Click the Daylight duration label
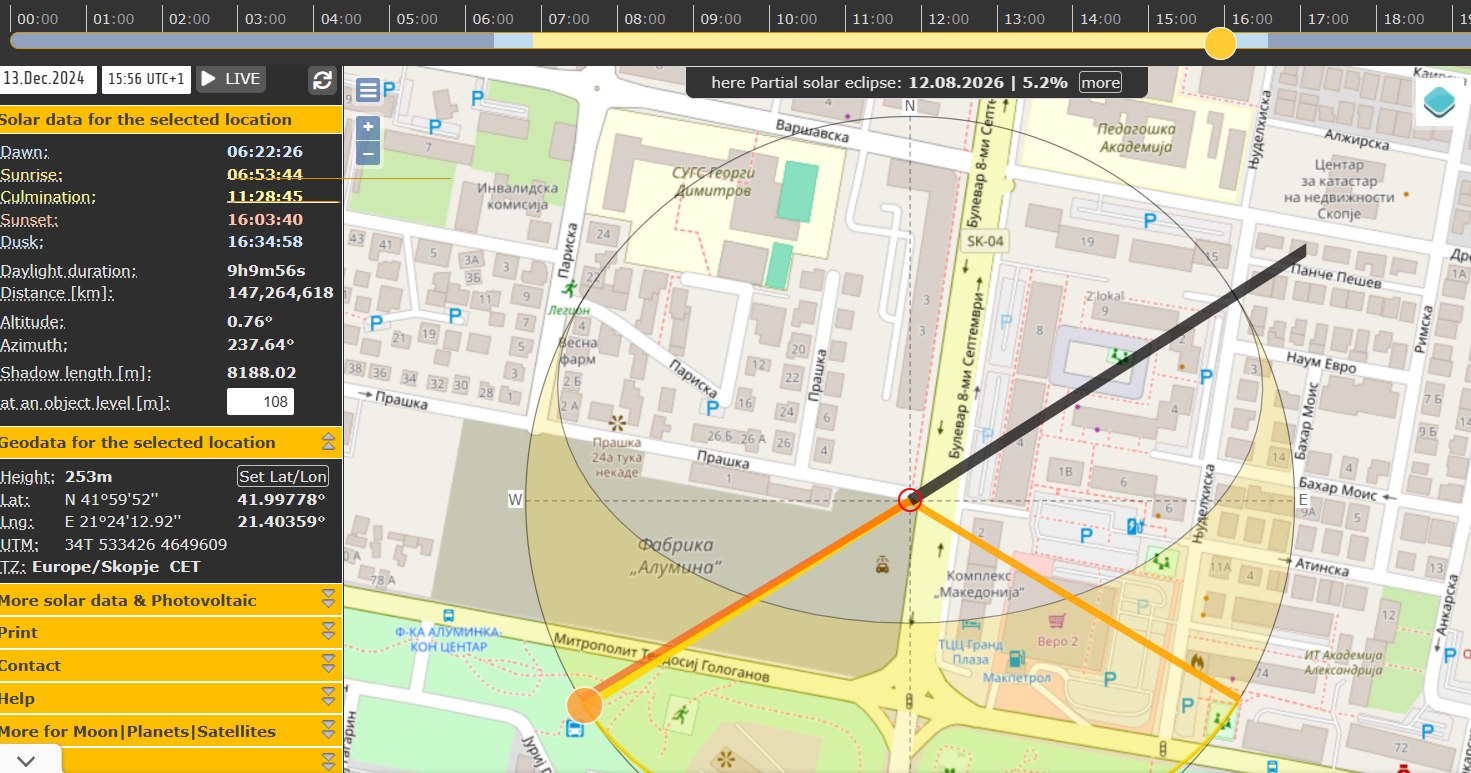The image size is (1471, 773). click(x=69, y=271)
